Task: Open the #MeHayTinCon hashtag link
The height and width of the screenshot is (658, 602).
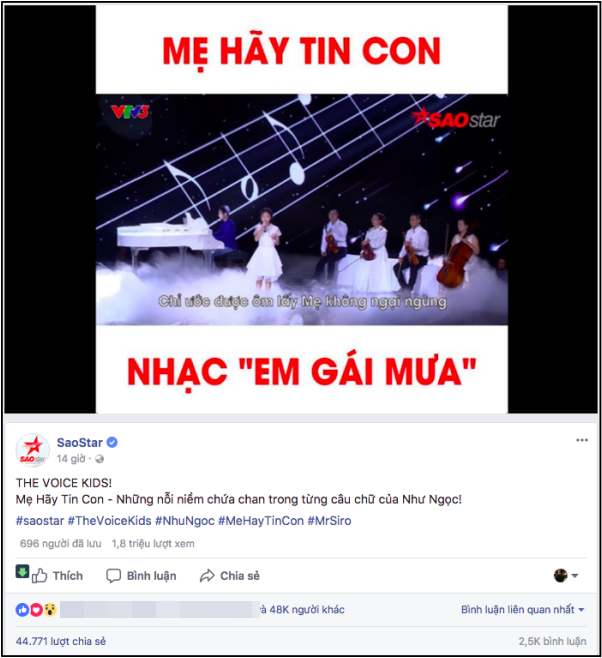Action: tap(261, 521)
